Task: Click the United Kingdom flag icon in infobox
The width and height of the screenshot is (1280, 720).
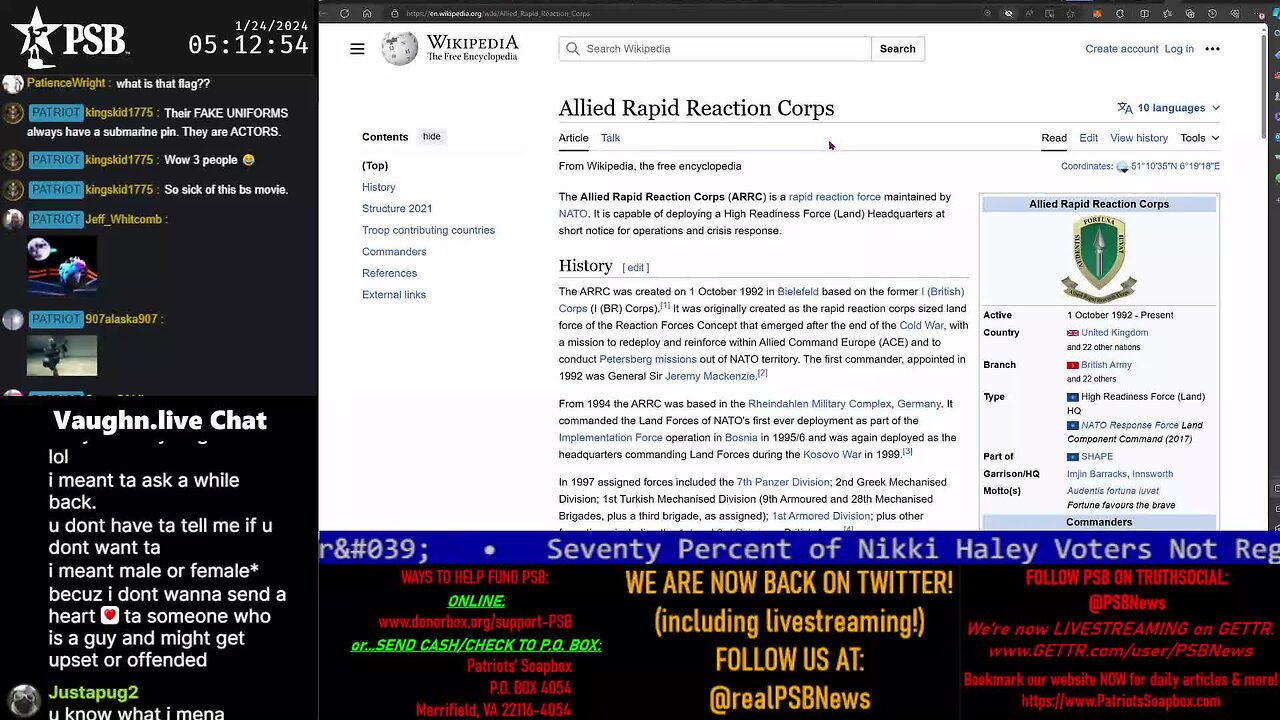Action: tap(1073, 333)
